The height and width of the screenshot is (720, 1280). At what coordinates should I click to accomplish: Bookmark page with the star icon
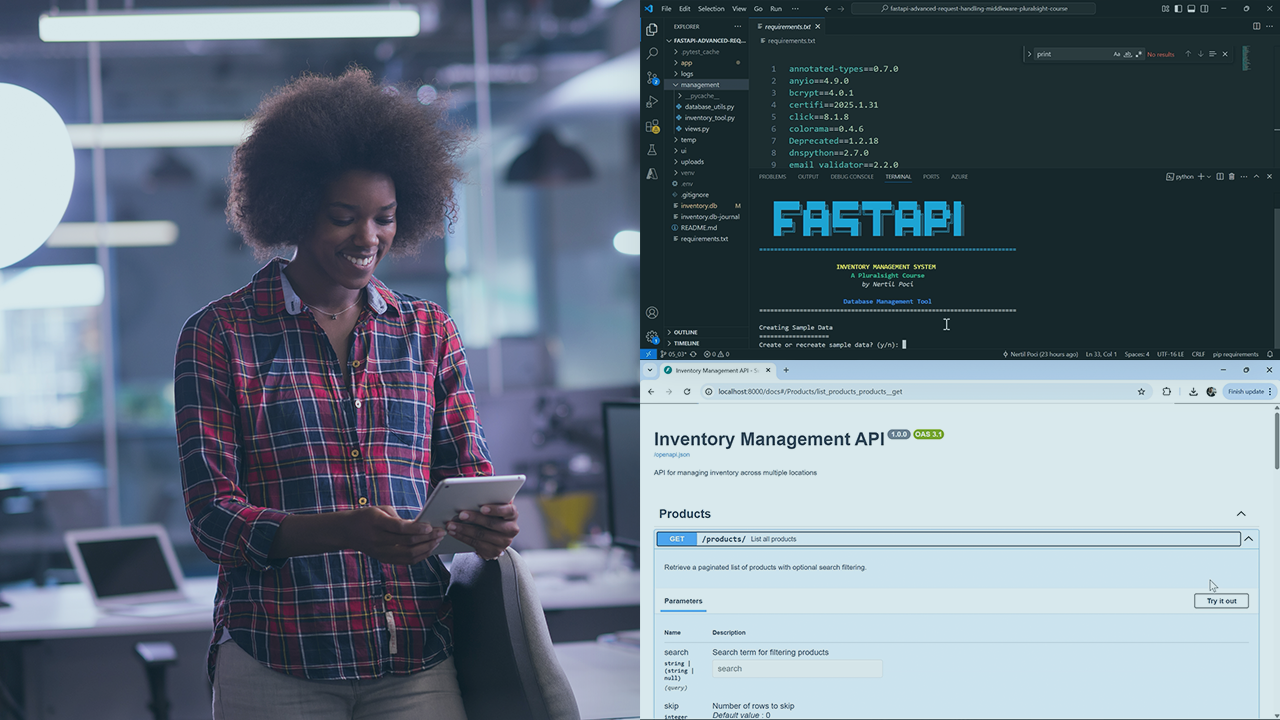point(1141,392)
